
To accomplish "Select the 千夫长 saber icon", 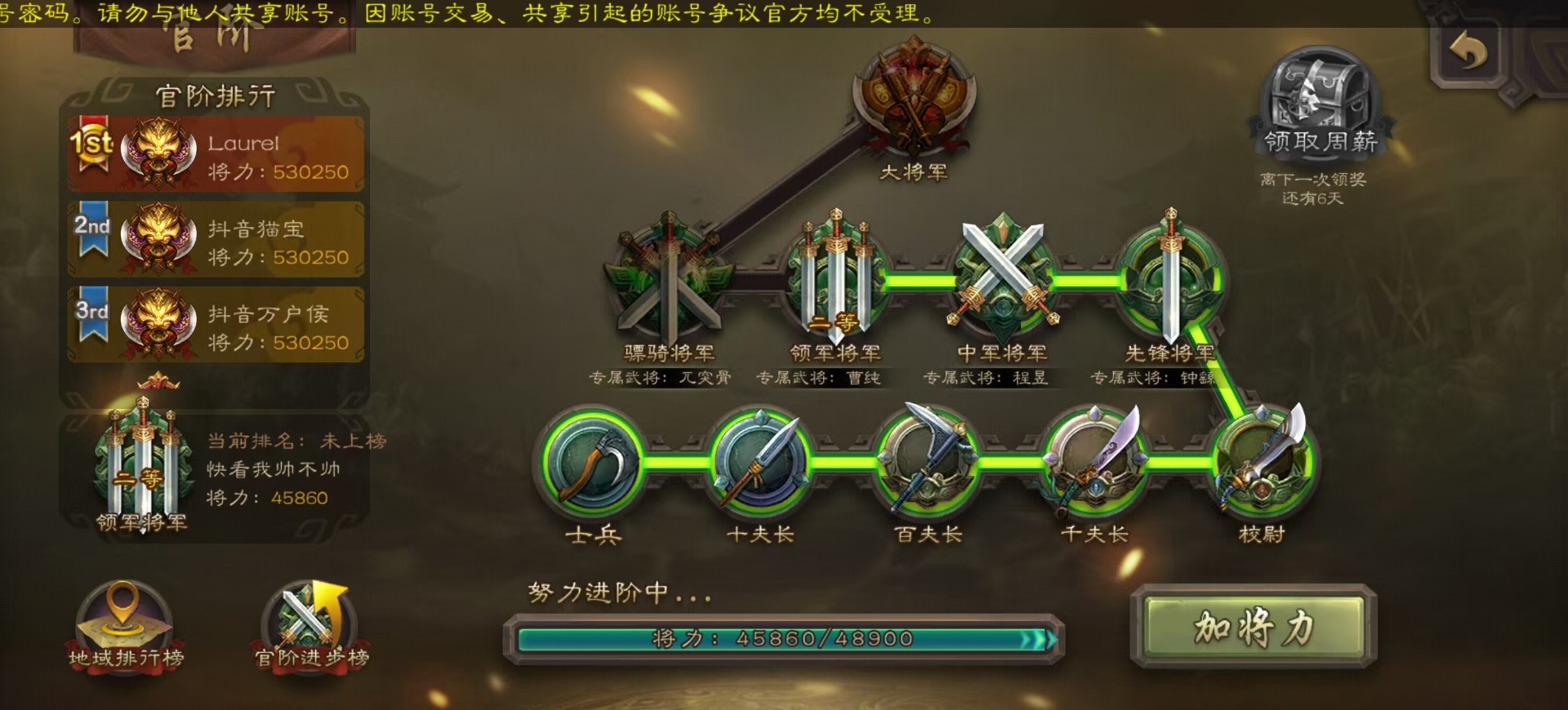I will [1094, 463].
